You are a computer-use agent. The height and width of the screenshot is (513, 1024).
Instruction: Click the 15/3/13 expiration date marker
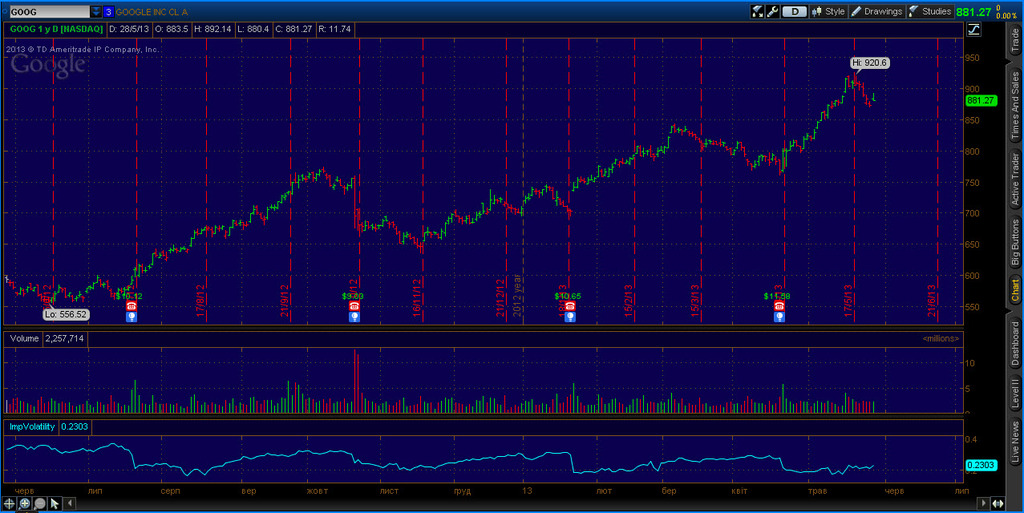695,301
